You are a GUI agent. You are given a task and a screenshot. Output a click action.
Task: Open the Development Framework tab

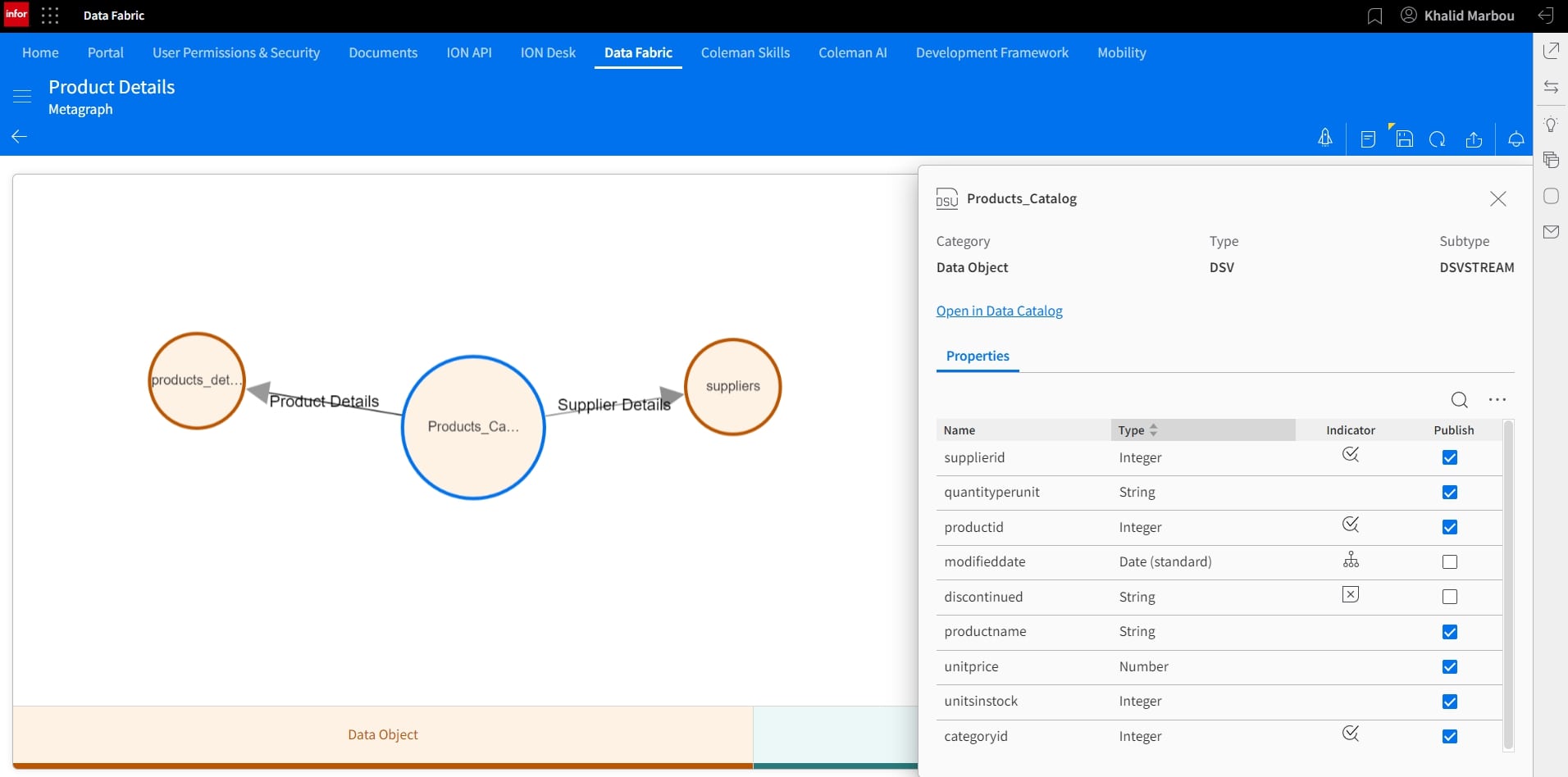click(x=992, y=52)
